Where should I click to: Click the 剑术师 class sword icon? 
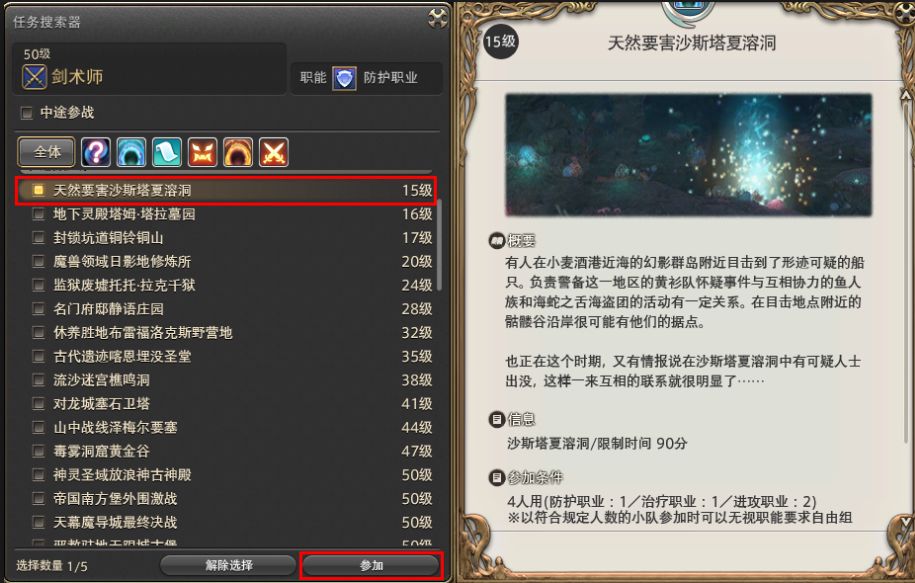[34, 77]
